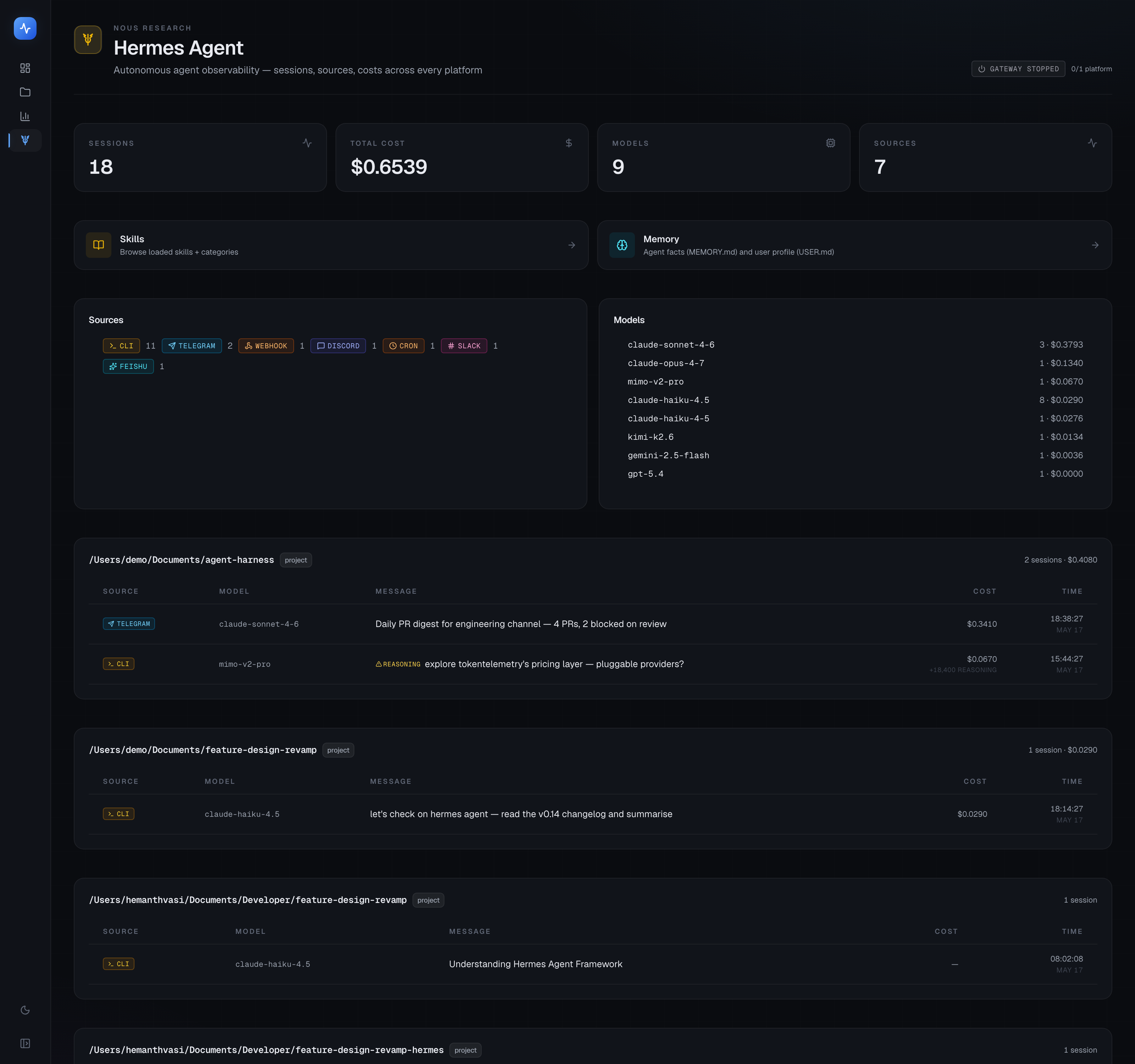Select the Discord source chip

tap(338, 346)
